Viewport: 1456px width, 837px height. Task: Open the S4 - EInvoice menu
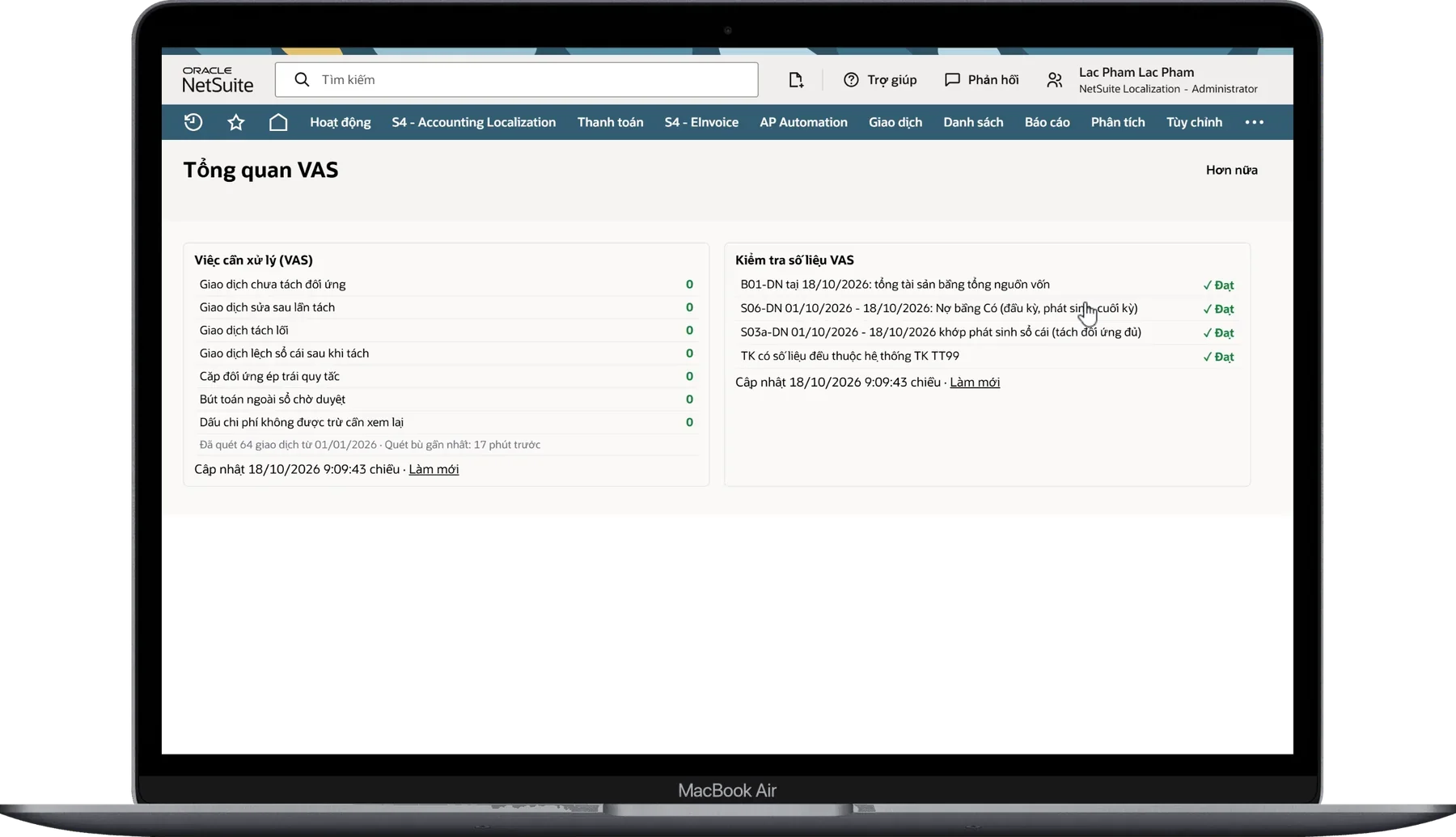701,122
